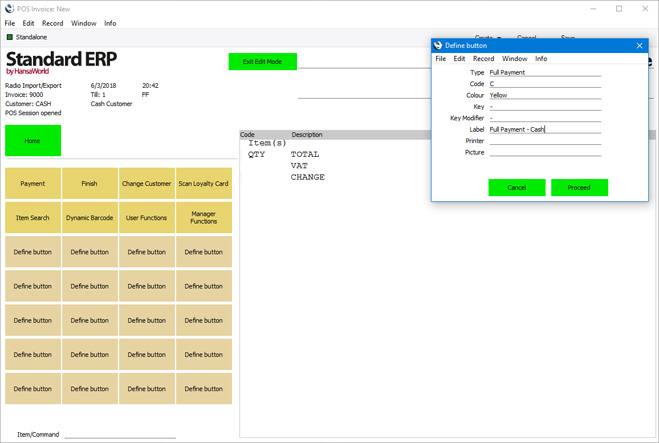Click the Define button dialog title icon

[438, 45]
